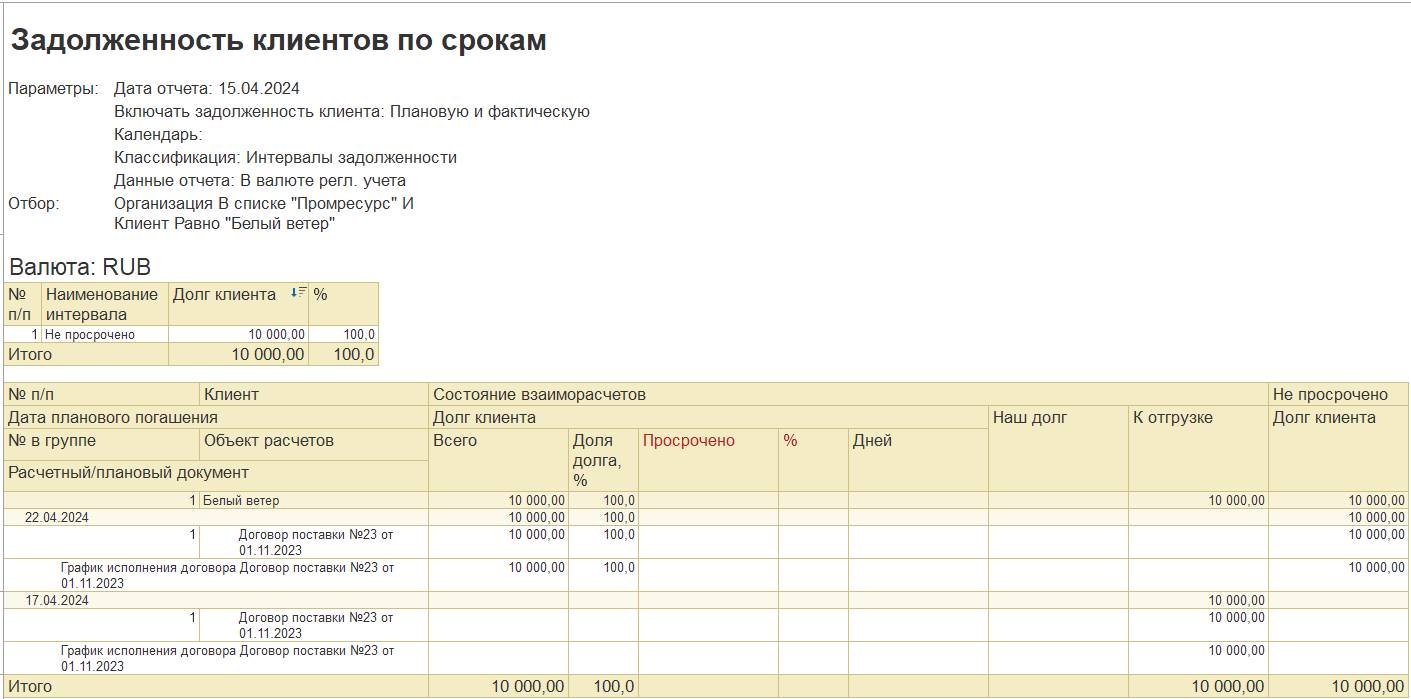Click the red Просрочено column header

[708, 460]
